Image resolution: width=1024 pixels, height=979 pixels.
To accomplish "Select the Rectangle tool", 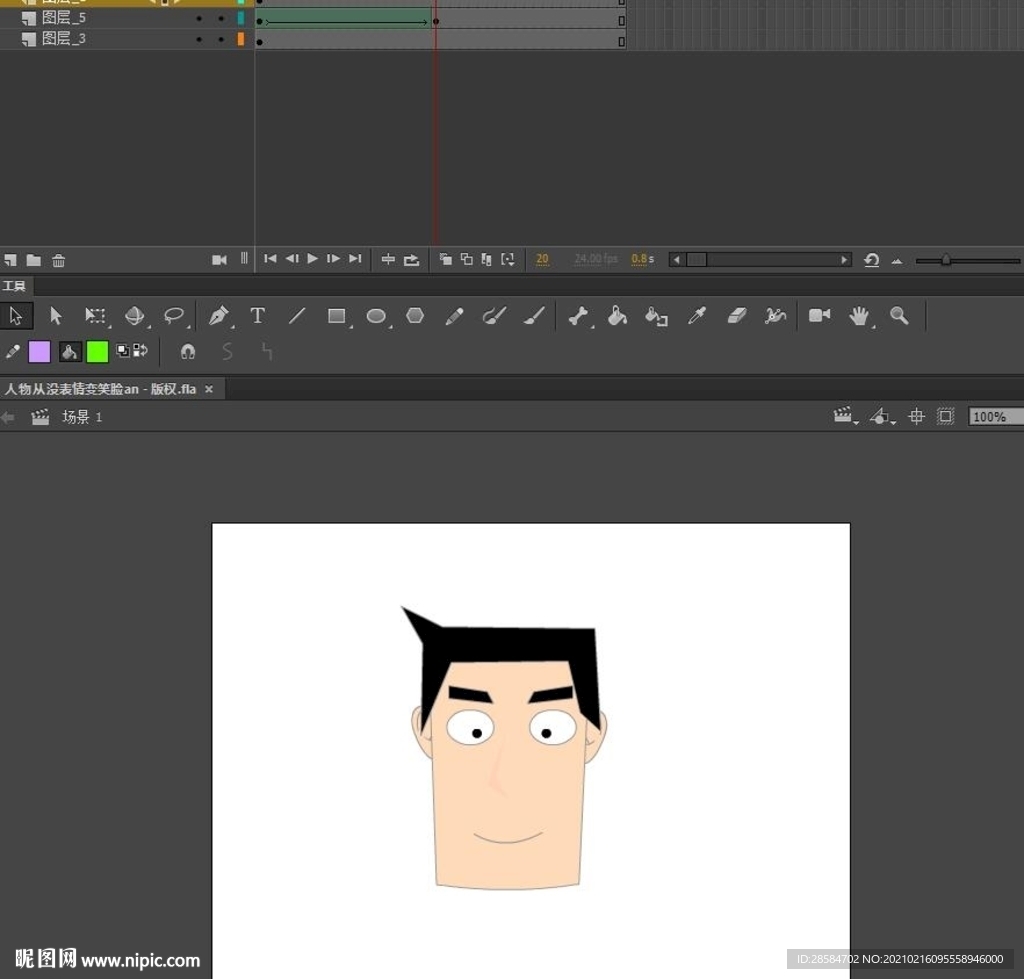I will pos(337,316).
